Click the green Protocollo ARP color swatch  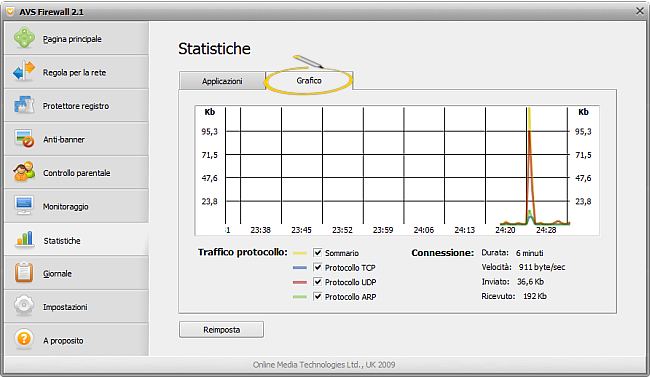[300, 297]
